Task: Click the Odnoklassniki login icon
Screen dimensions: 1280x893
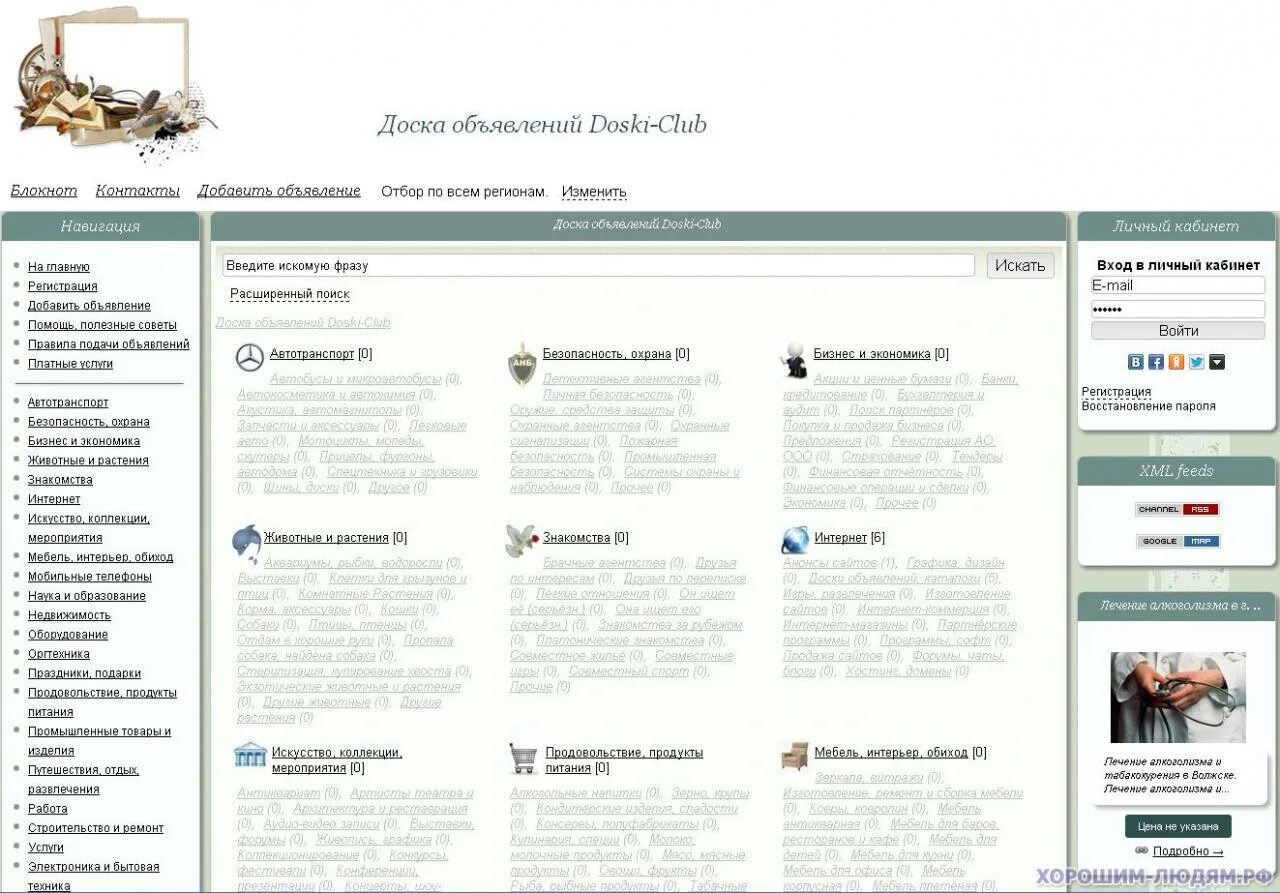Action: pos(1176,362)
